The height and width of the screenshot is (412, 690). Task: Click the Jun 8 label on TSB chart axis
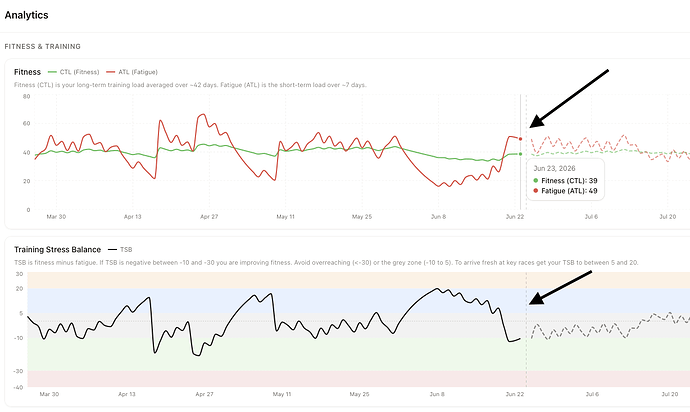point(437,394)
